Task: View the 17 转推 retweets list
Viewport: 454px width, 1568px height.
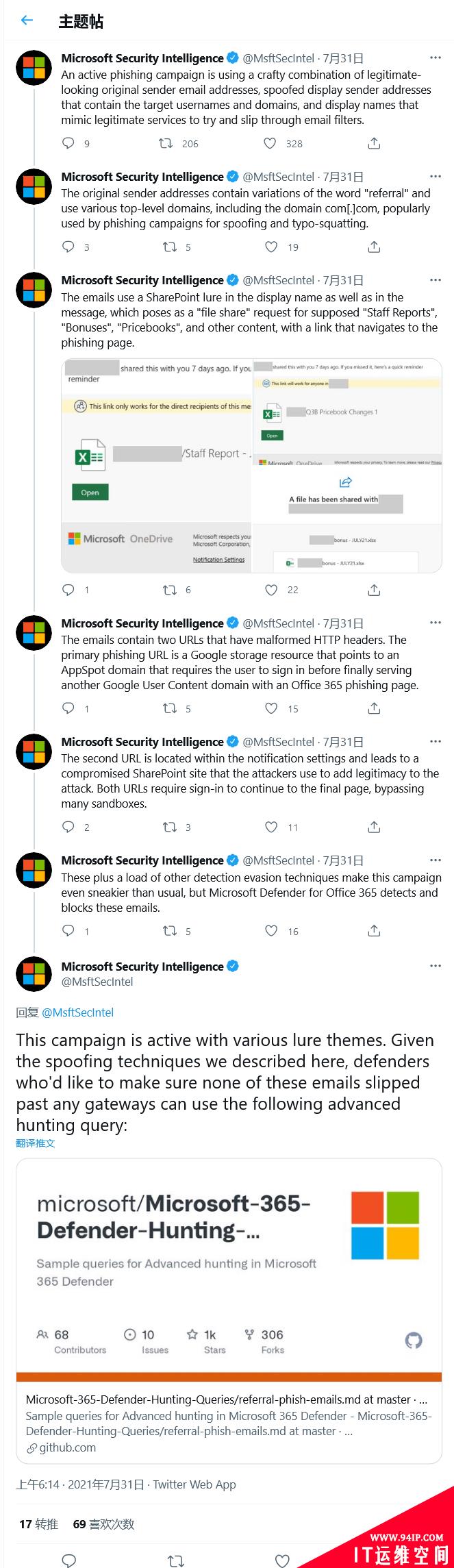Action: [38, 1523]
